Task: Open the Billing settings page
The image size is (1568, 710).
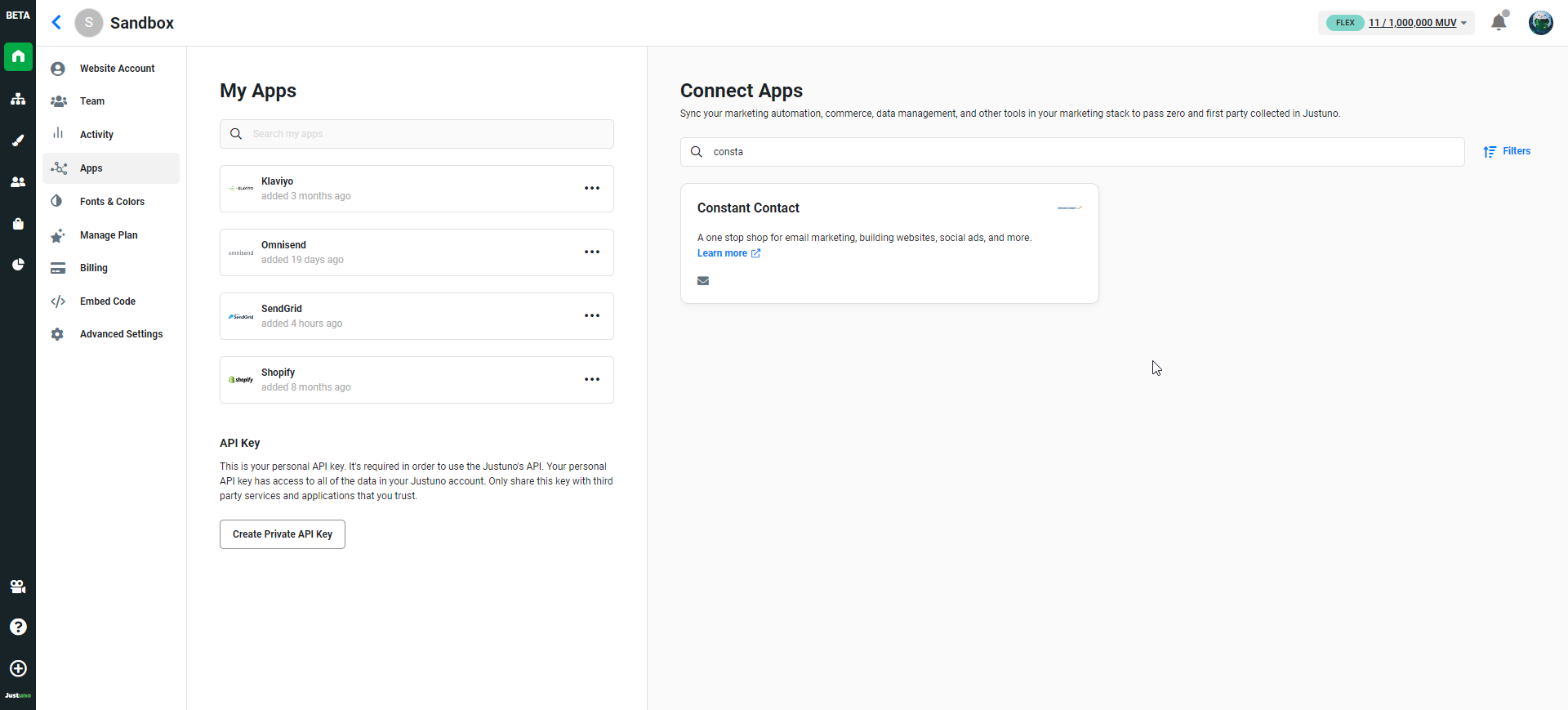Action: 93,268
